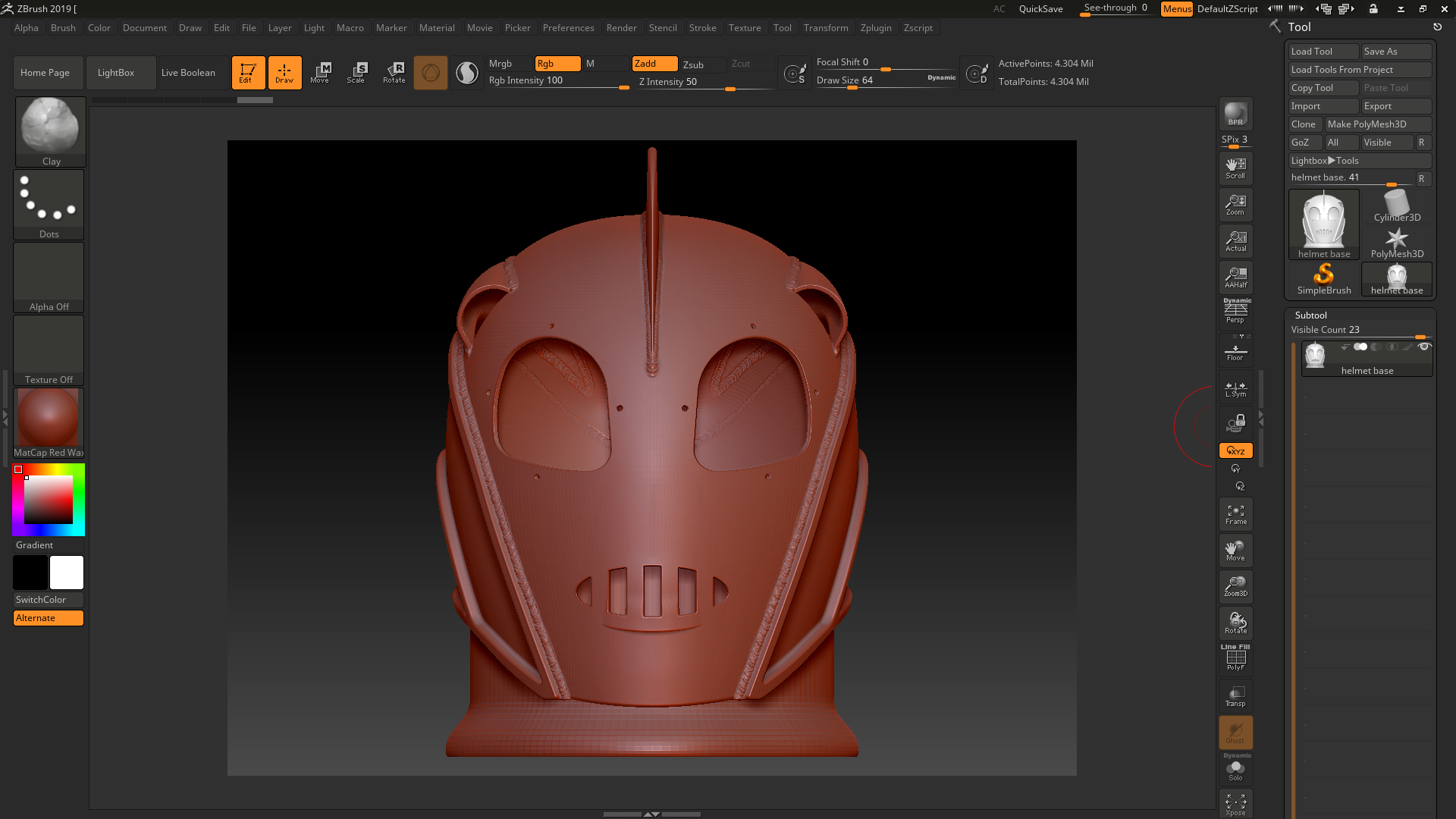The height and width of the screenshot is (819, 1456).
Task: Select the SimpleBrush tool
Action: (1324, 279)
